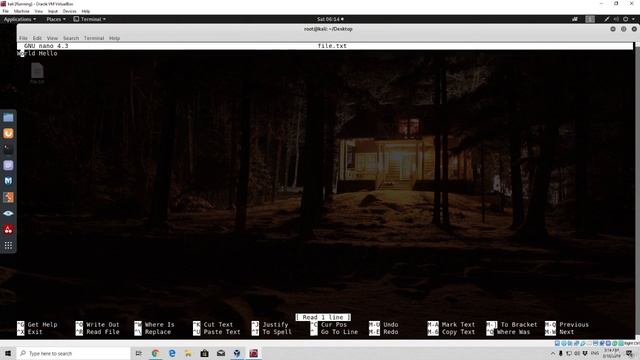Click the 'Write Out' shortcut label
640x360 pixels.
(103, 325)
